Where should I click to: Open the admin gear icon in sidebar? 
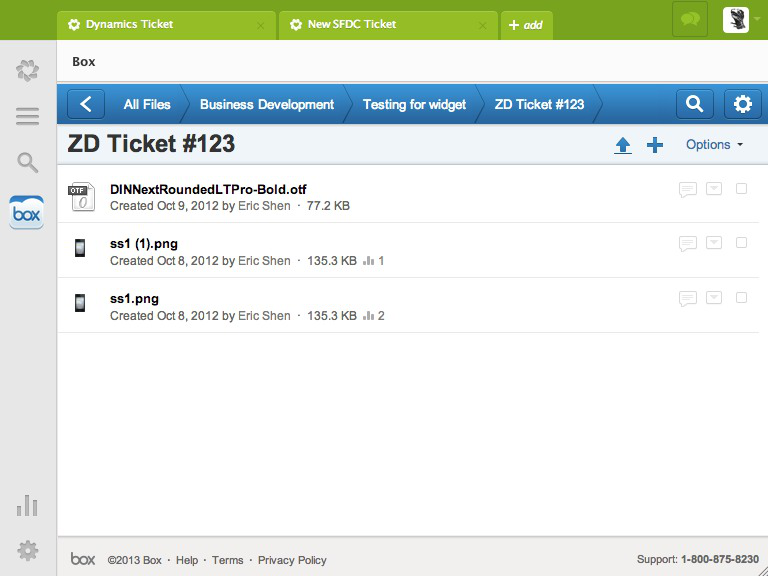27,551
